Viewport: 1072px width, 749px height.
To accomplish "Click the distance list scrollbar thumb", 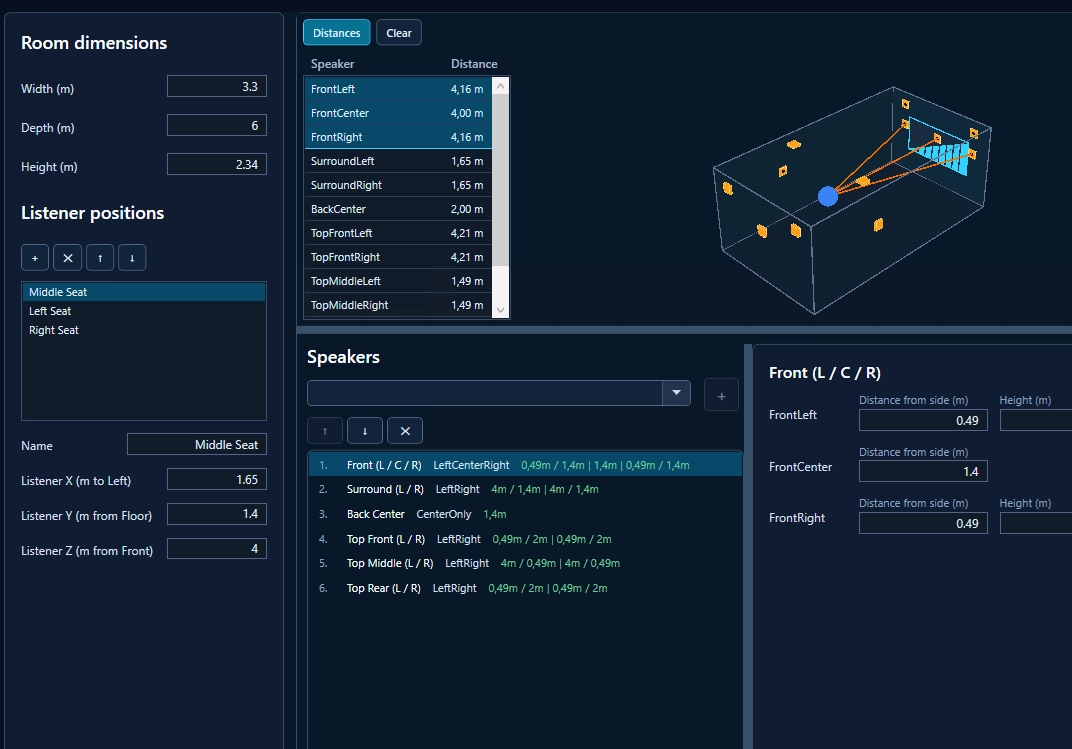I will click(x=500, y=180).
